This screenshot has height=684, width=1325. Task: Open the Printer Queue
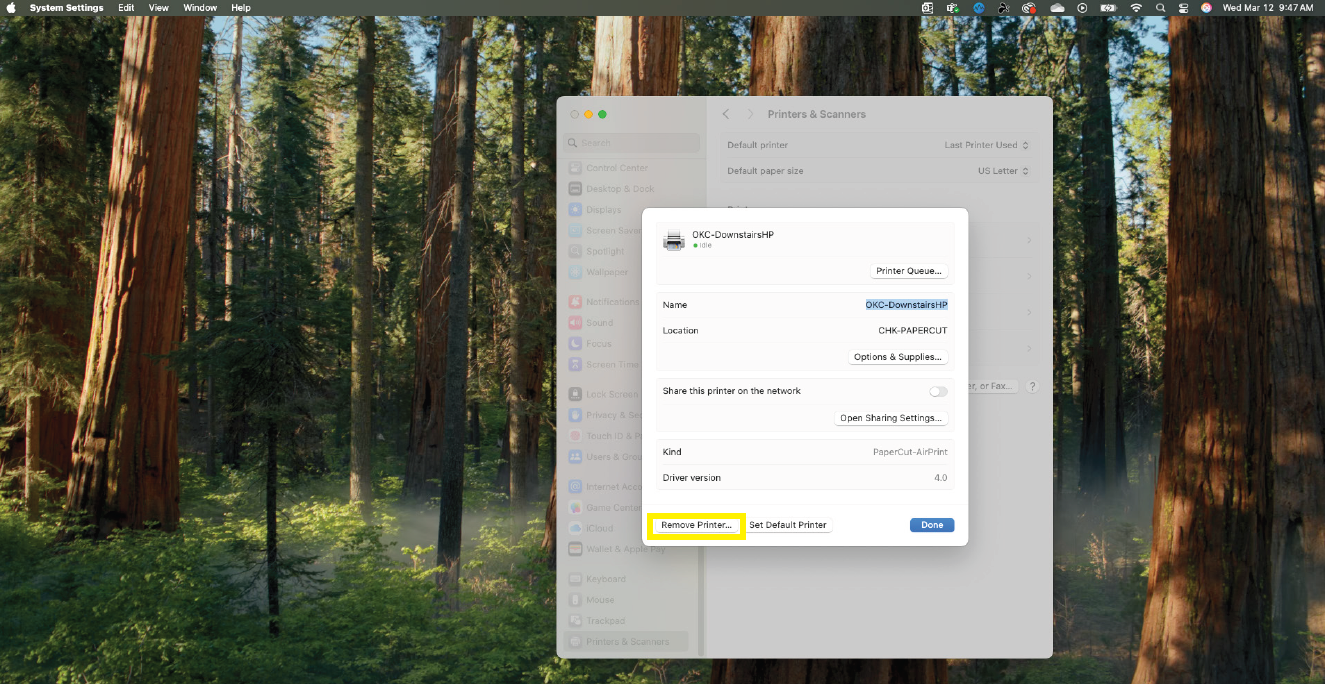(x=908, y=271)
